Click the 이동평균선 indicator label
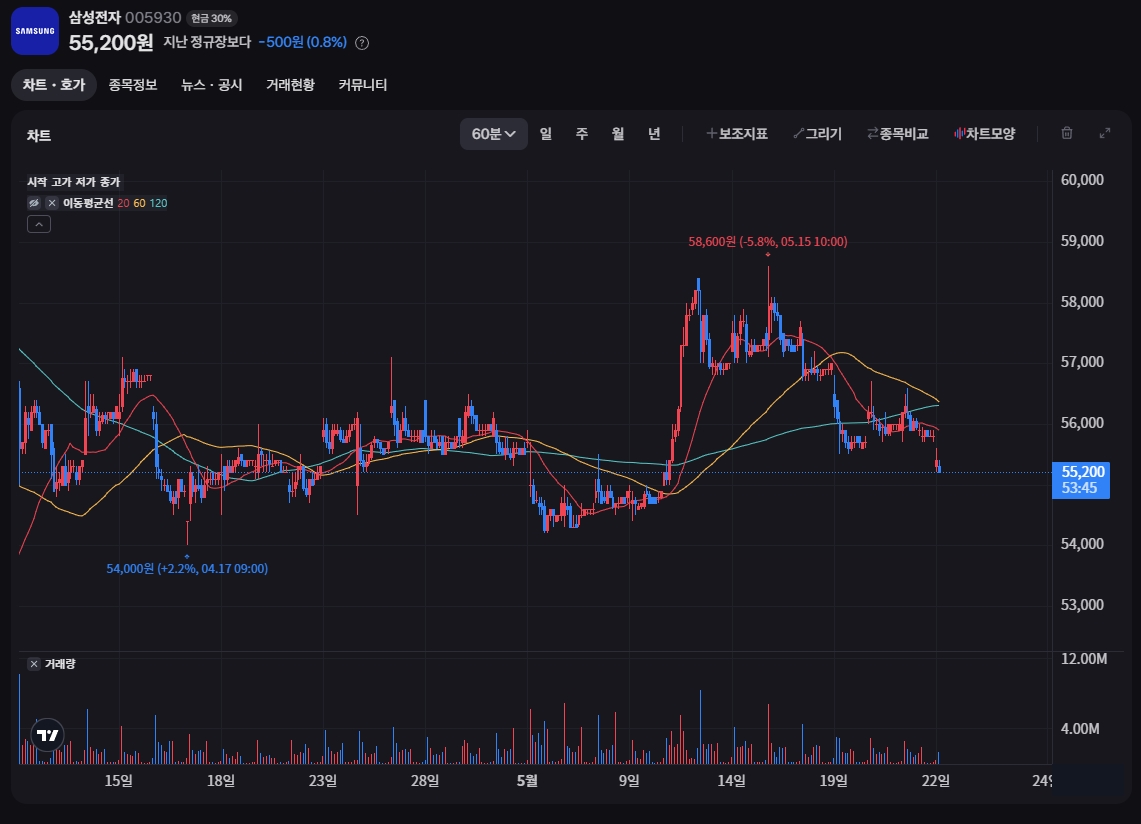The height and width of the screenshot is (824, 1141). [88, 203]
